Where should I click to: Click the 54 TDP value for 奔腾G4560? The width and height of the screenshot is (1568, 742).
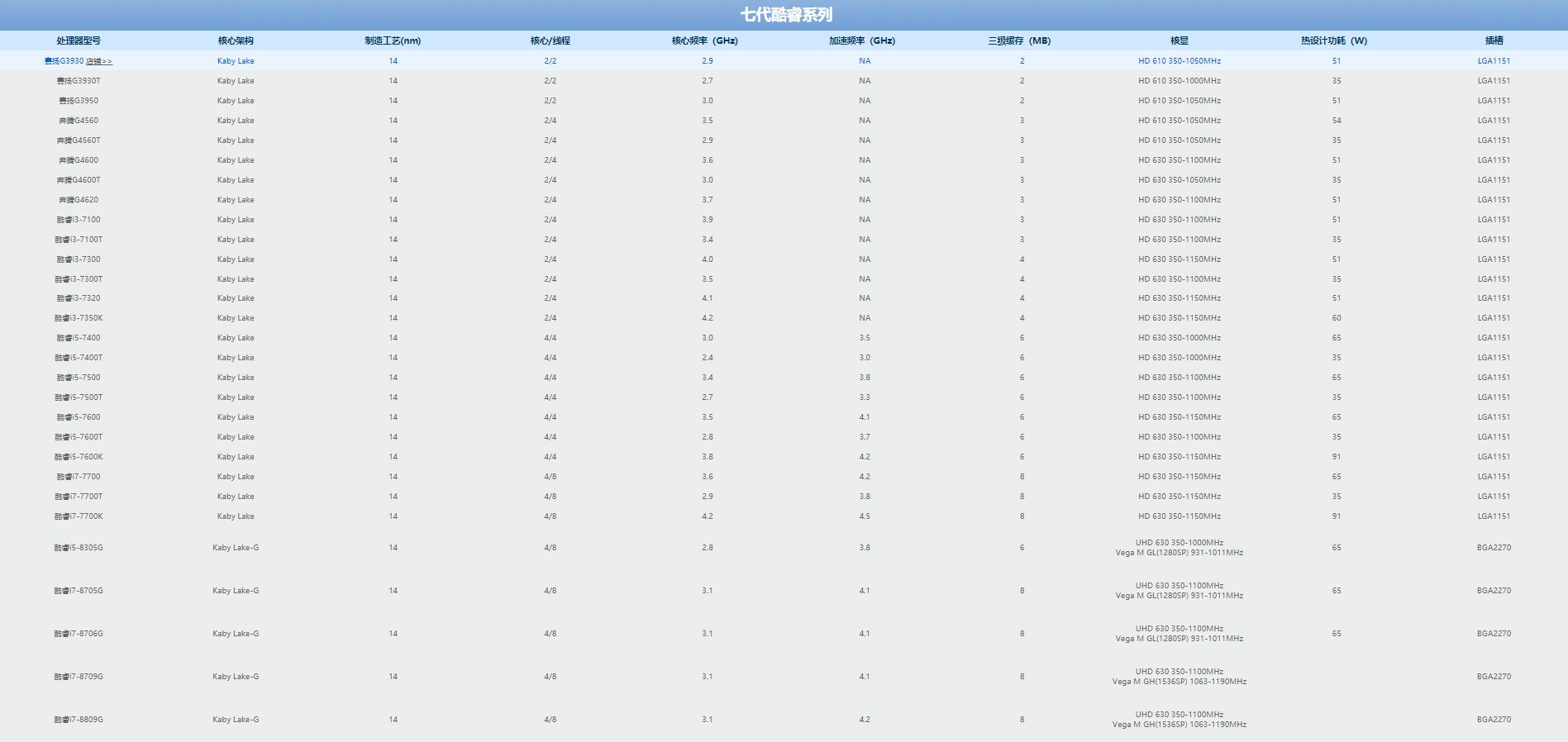click(1337, 121)
